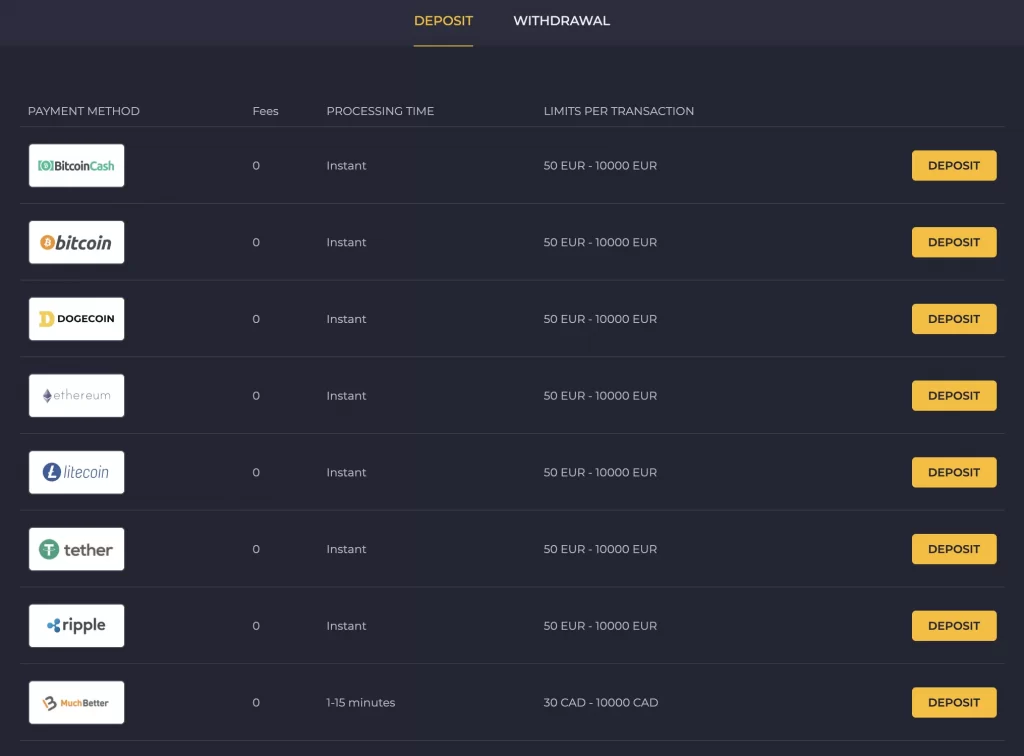Click the bitcoin row limit text
The image size is (1024, 756).
tap(600, 242)
